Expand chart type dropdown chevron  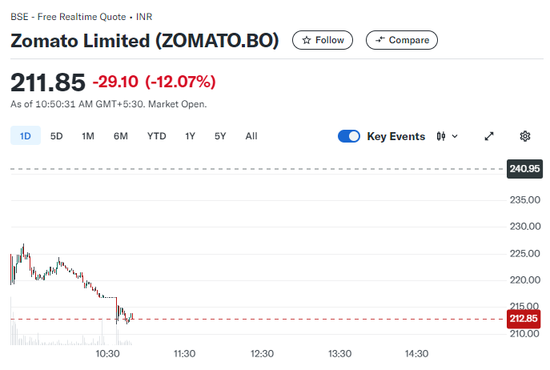(x=455, y=136)
